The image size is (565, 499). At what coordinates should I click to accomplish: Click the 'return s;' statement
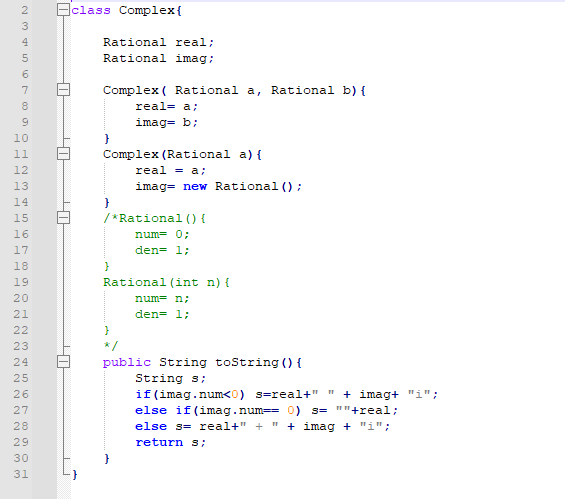tap(170, 442)
